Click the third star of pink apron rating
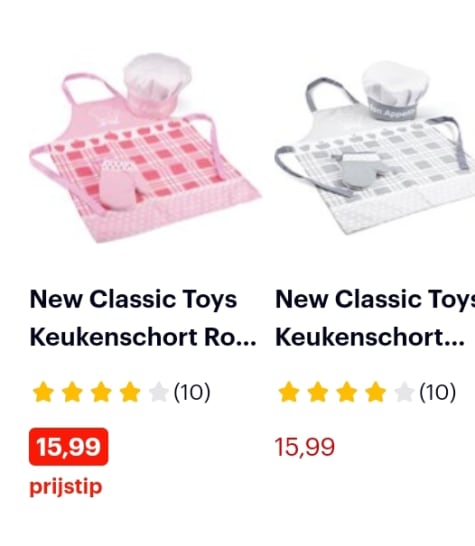Image resolution: width=475 pixels, height=546 pixels. click(x=101, y=392)
